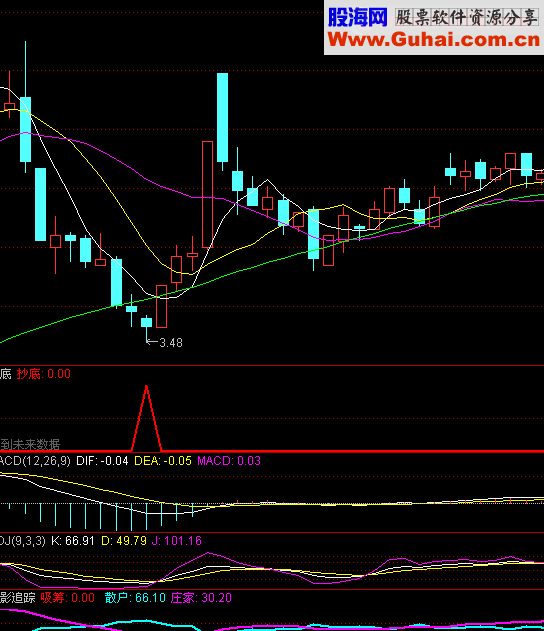Click the 3.48 low price marker
The image size is (544, 631).
pos(164,342)
